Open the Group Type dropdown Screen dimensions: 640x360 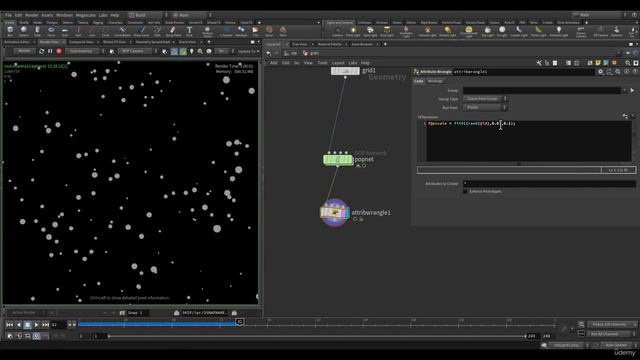click(x=485, y=99)
